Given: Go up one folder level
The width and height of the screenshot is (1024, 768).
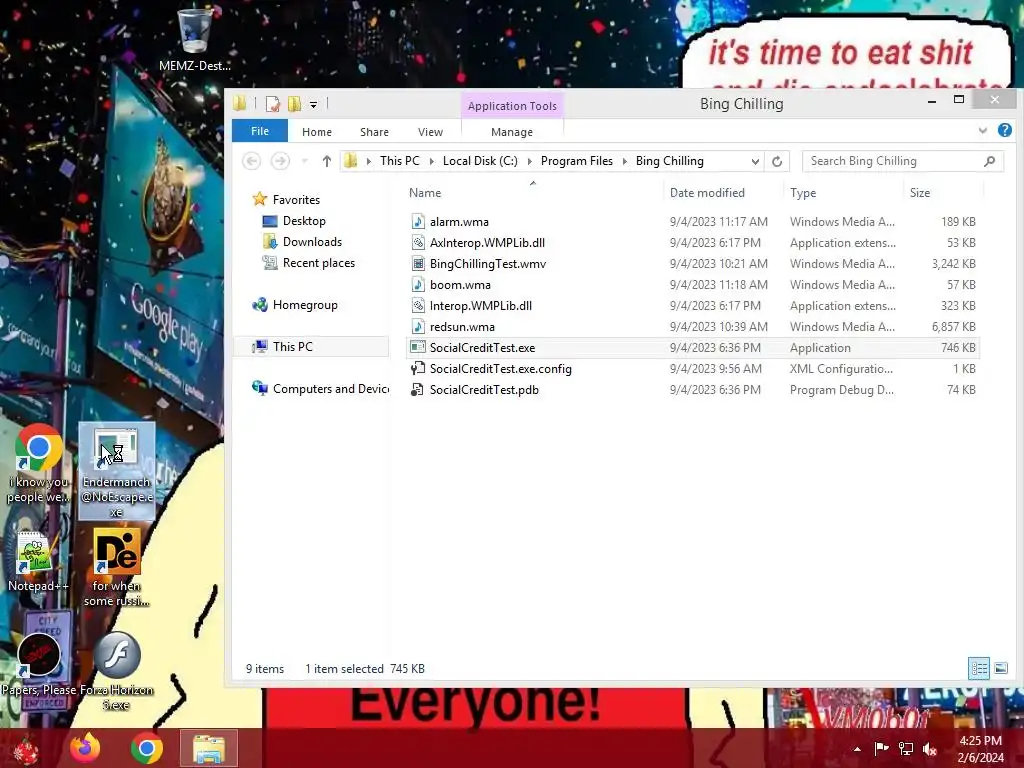Looking at the screenshot, I should pos(327,161).
